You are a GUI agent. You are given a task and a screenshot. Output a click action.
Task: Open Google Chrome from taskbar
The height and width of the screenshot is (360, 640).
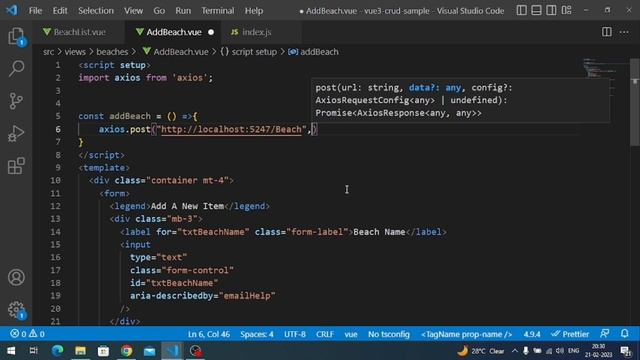click(126, 351)
